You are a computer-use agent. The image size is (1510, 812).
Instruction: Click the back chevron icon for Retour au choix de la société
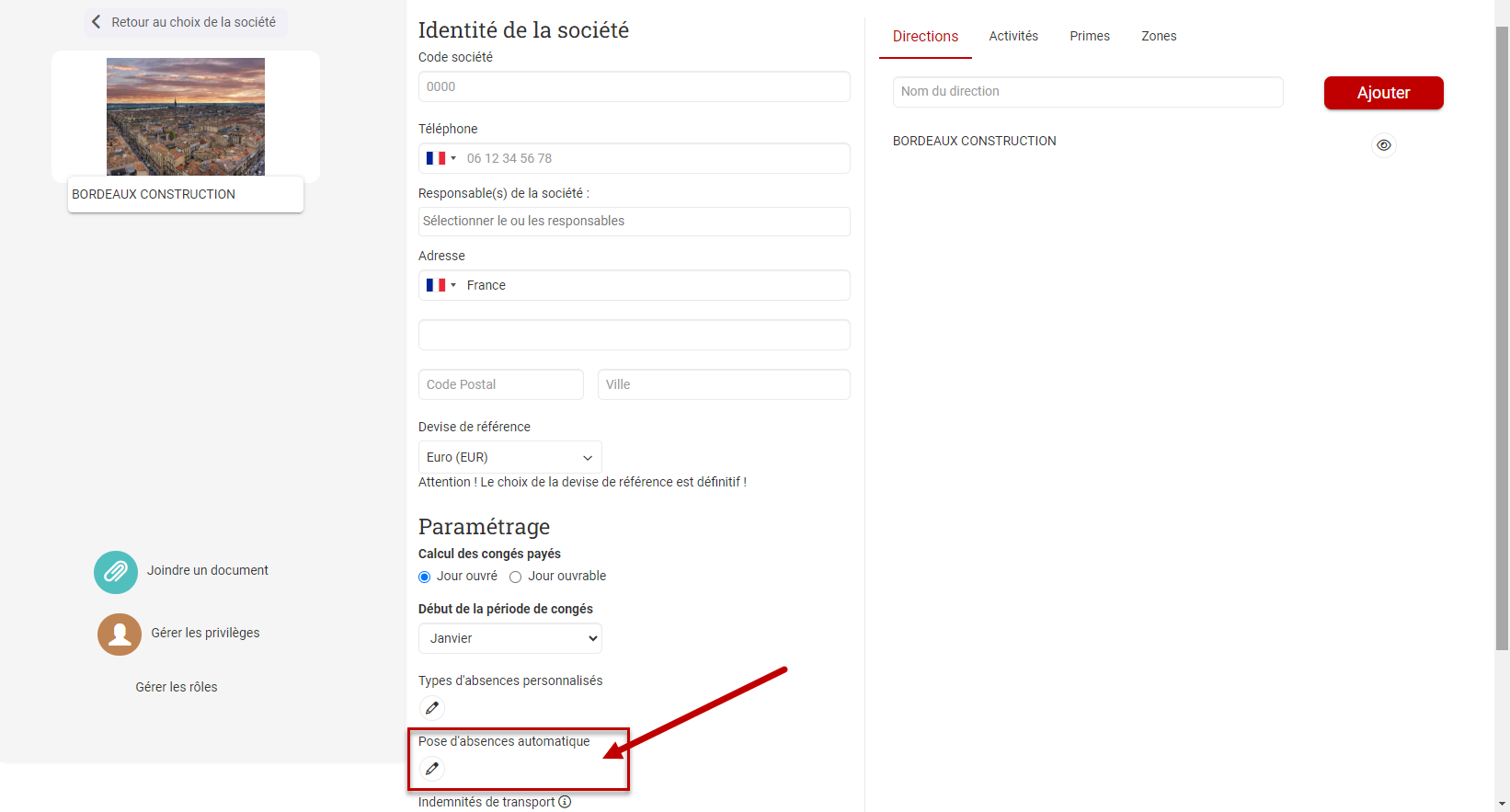pos(96,22)
